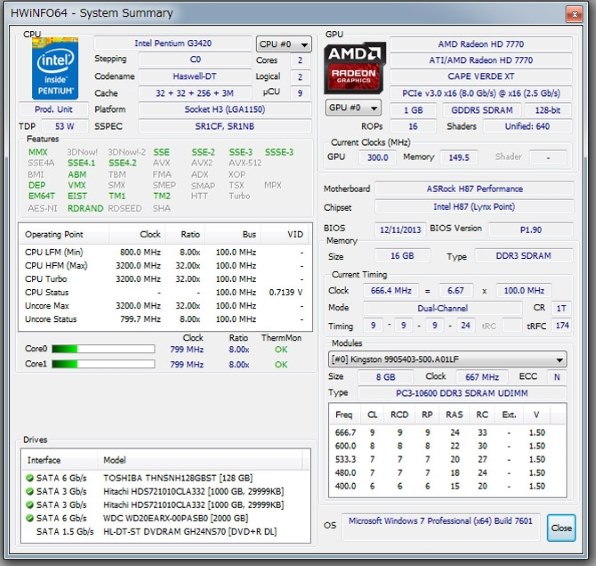This screenshot has height=566, width=596.
Task: Click the Freq column header in module timings
Action: 344,415
